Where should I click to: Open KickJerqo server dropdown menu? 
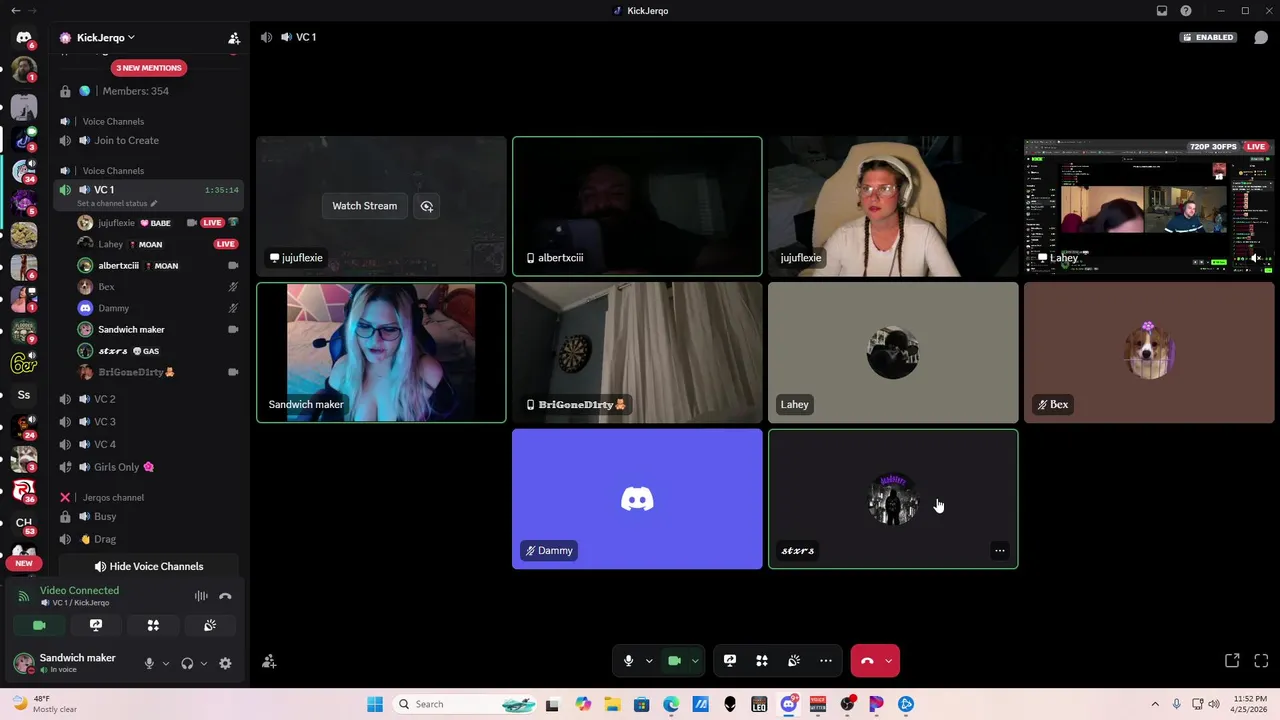click(104, 38)
